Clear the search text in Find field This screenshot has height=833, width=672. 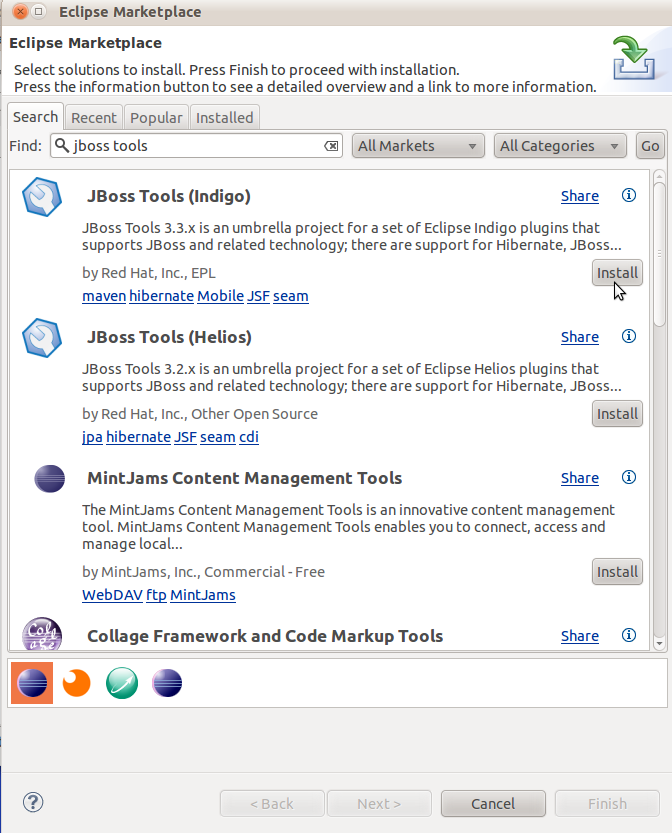(x=331, y=146)
